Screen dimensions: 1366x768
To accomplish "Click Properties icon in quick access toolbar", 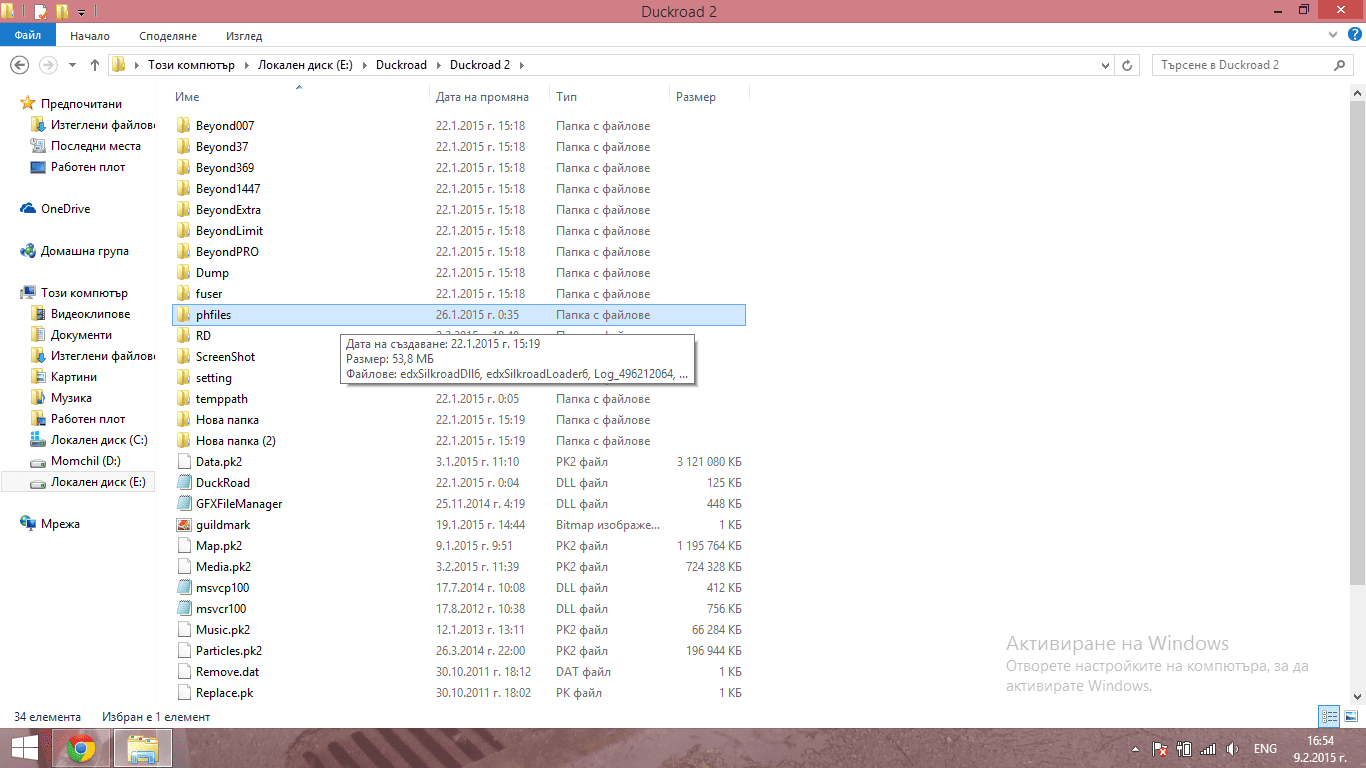I will (x=40, y=12).
